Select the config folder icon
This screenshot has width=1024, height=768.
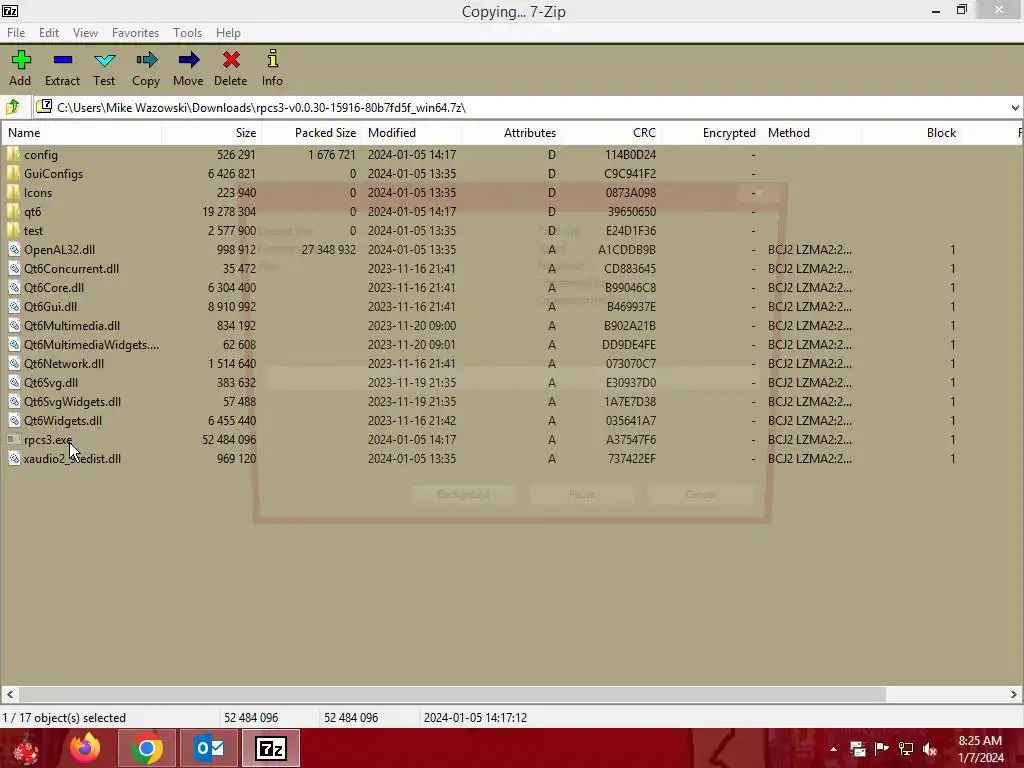(x=14, y=155)
